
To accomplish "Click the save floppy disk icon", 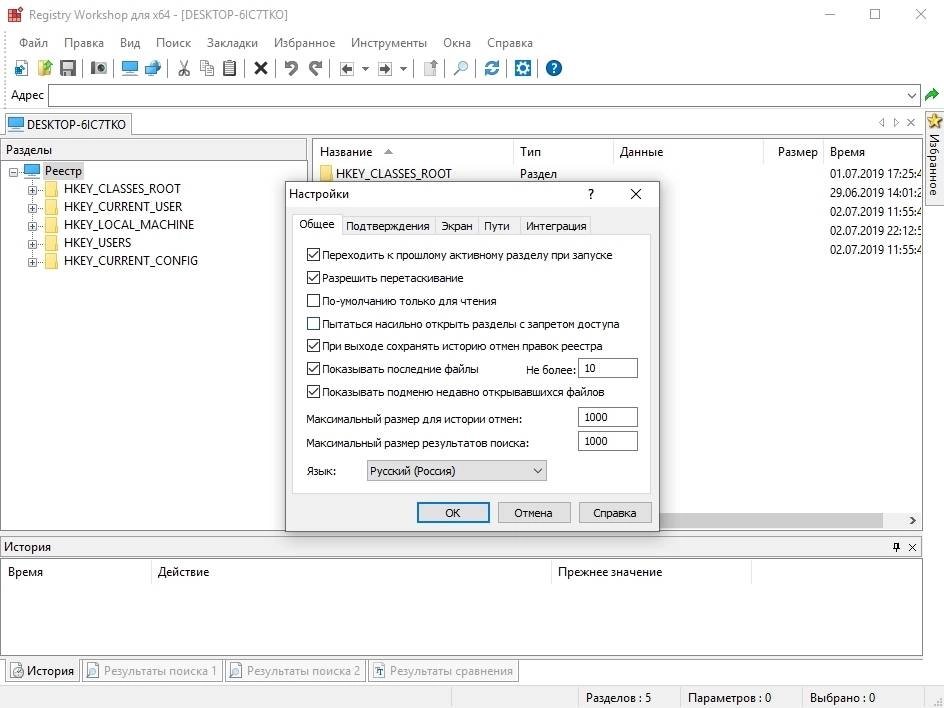I will coord(67,68).
